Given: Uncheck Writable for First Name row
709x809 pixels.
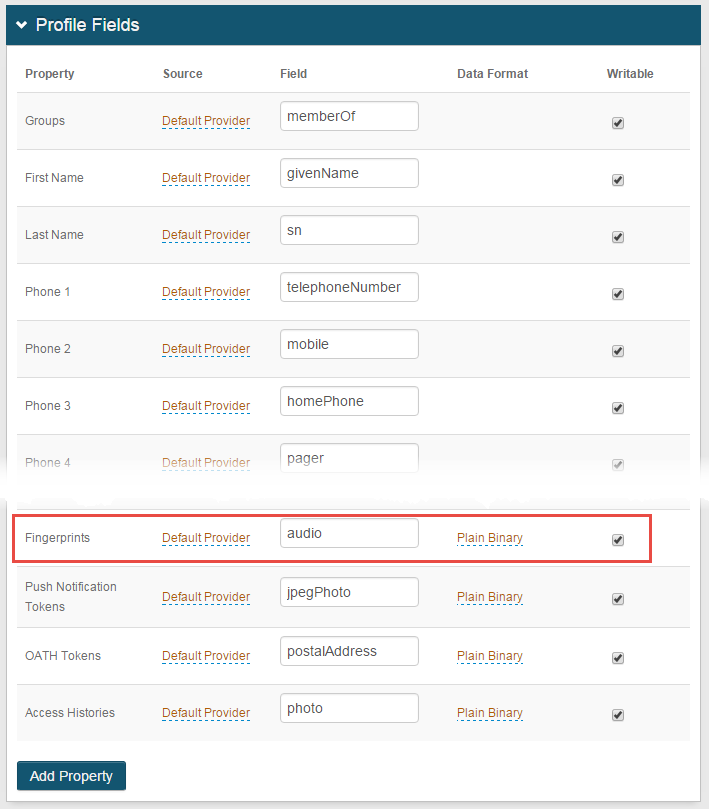Looking at the screenshot, I should point(617,180).
